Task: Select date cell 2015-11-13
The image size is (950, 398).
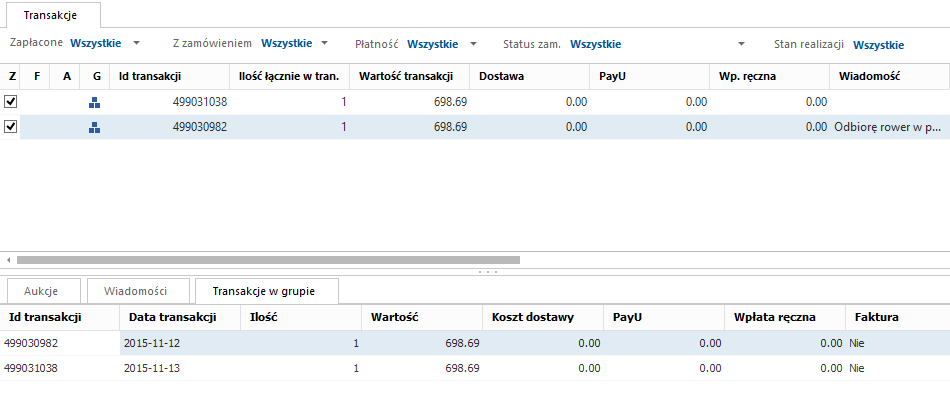Action: (181, 368)
